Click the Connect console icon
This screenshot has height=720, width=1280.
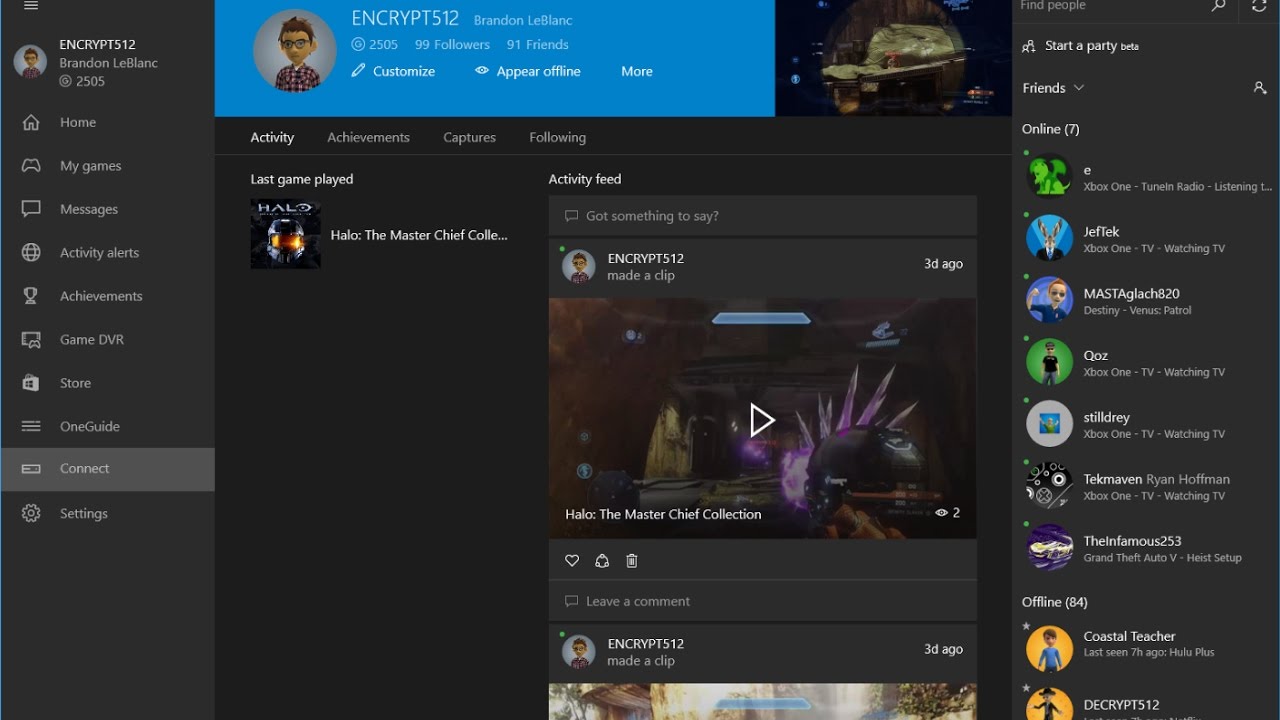click(31, 469)
